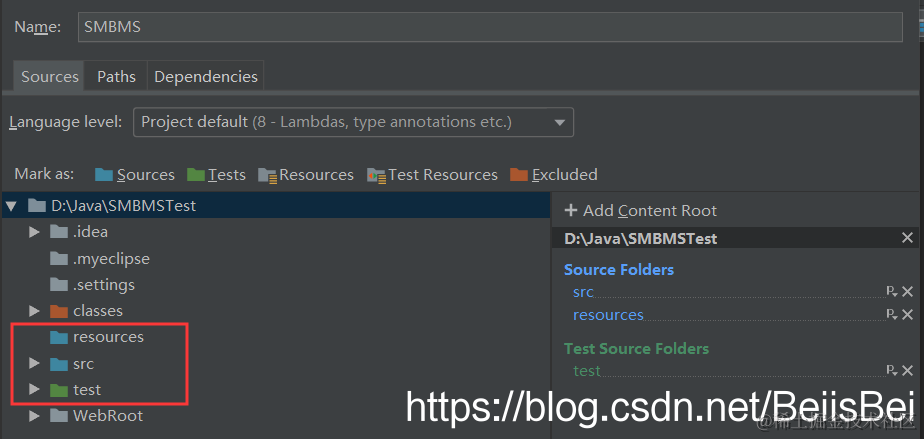
Task: Click the .idea folder icon
Action: [x=59, y=232]
